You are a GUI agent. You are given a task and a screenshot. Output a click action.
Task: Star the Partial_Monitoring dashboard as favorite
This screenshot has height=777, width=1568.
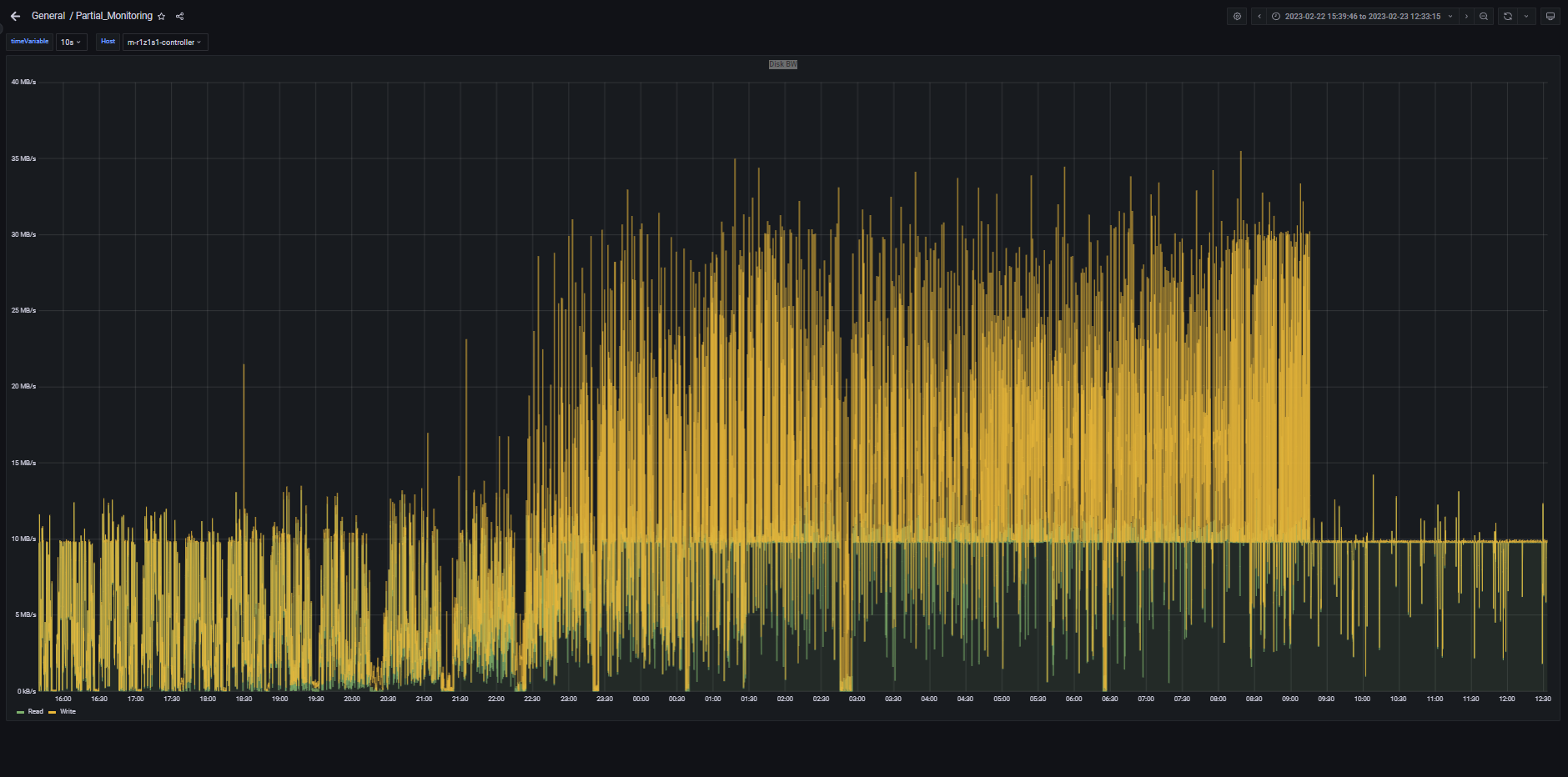(162, 16)
